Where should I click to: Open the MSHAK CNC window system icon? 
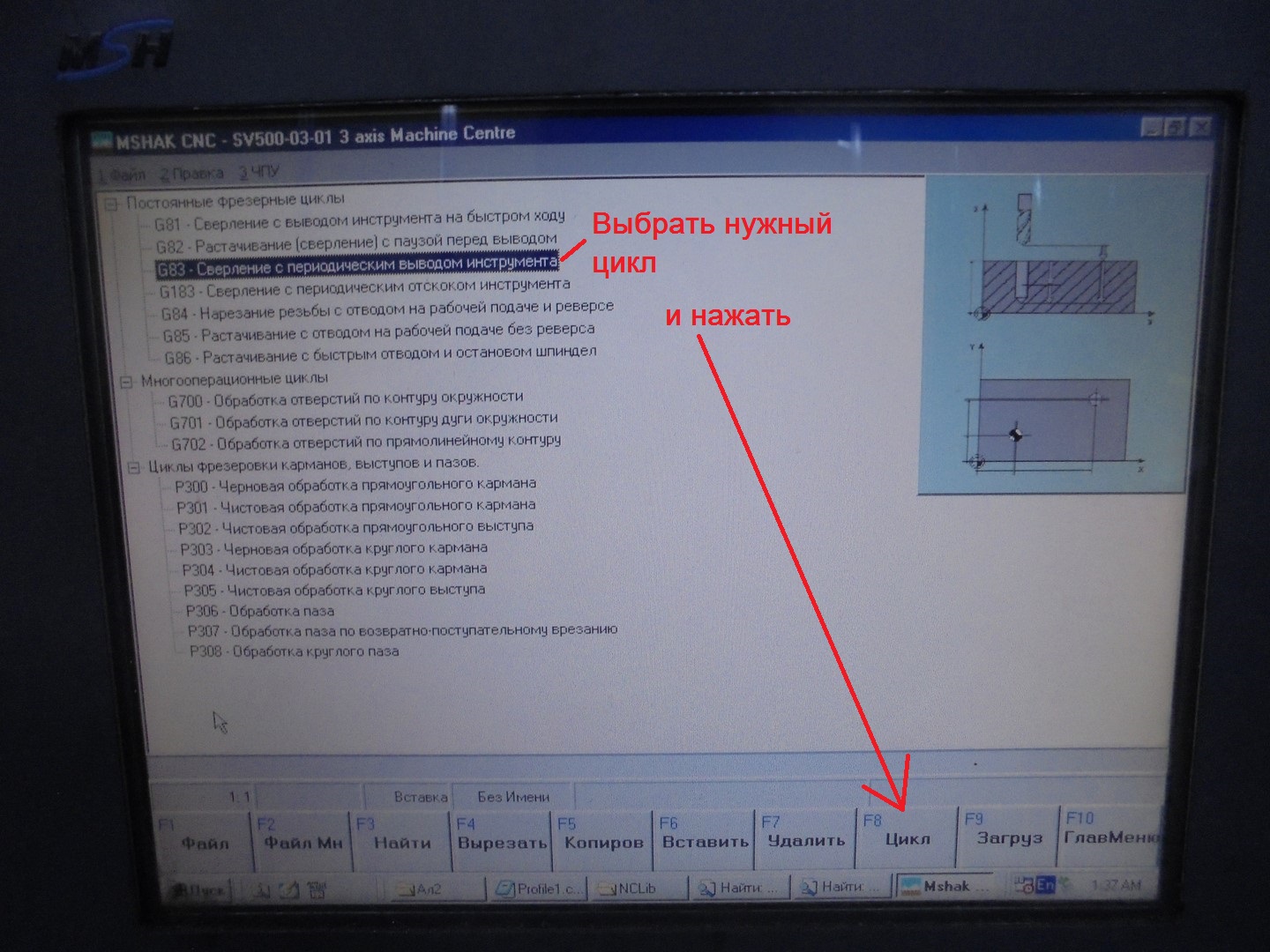coord(103,141)
